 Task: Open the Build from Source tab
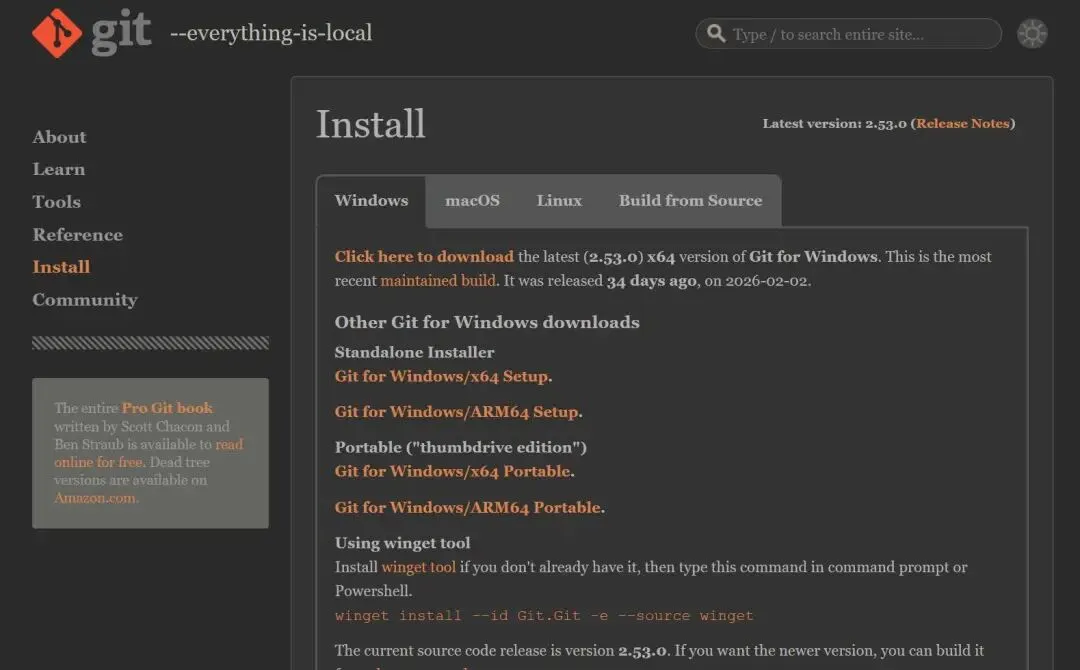click(x=690, y=200)
